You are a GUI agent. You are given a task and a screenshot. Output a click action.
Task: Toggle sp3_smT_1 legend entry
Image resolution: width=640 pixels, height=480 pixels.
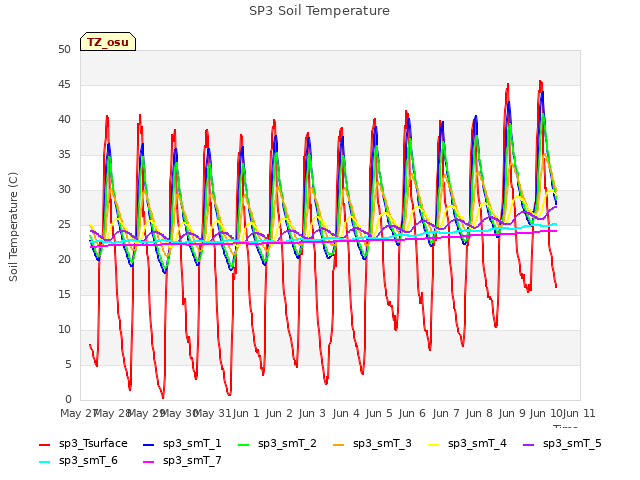[182, 444]
